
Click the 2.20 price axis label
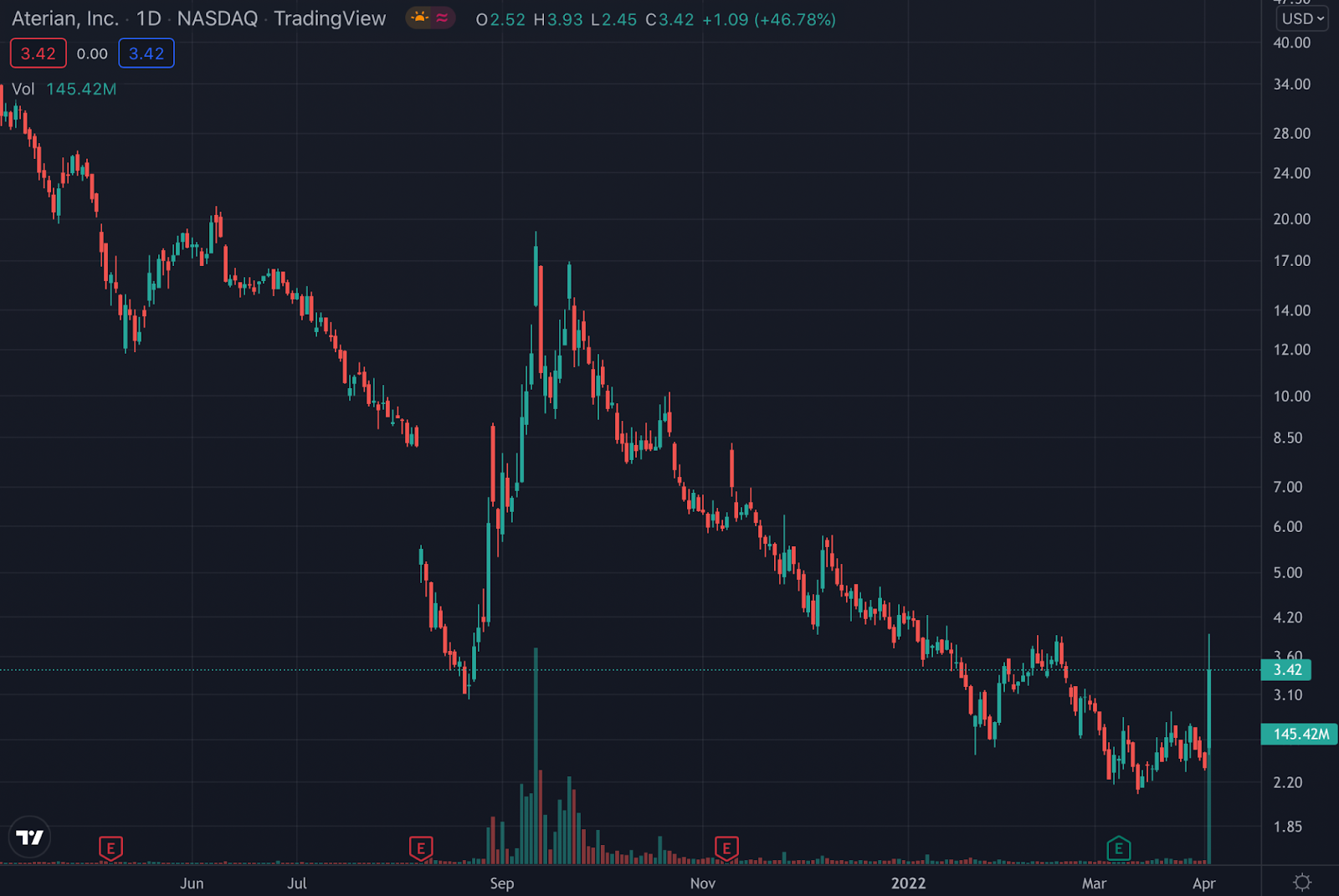click(1288, 782)
